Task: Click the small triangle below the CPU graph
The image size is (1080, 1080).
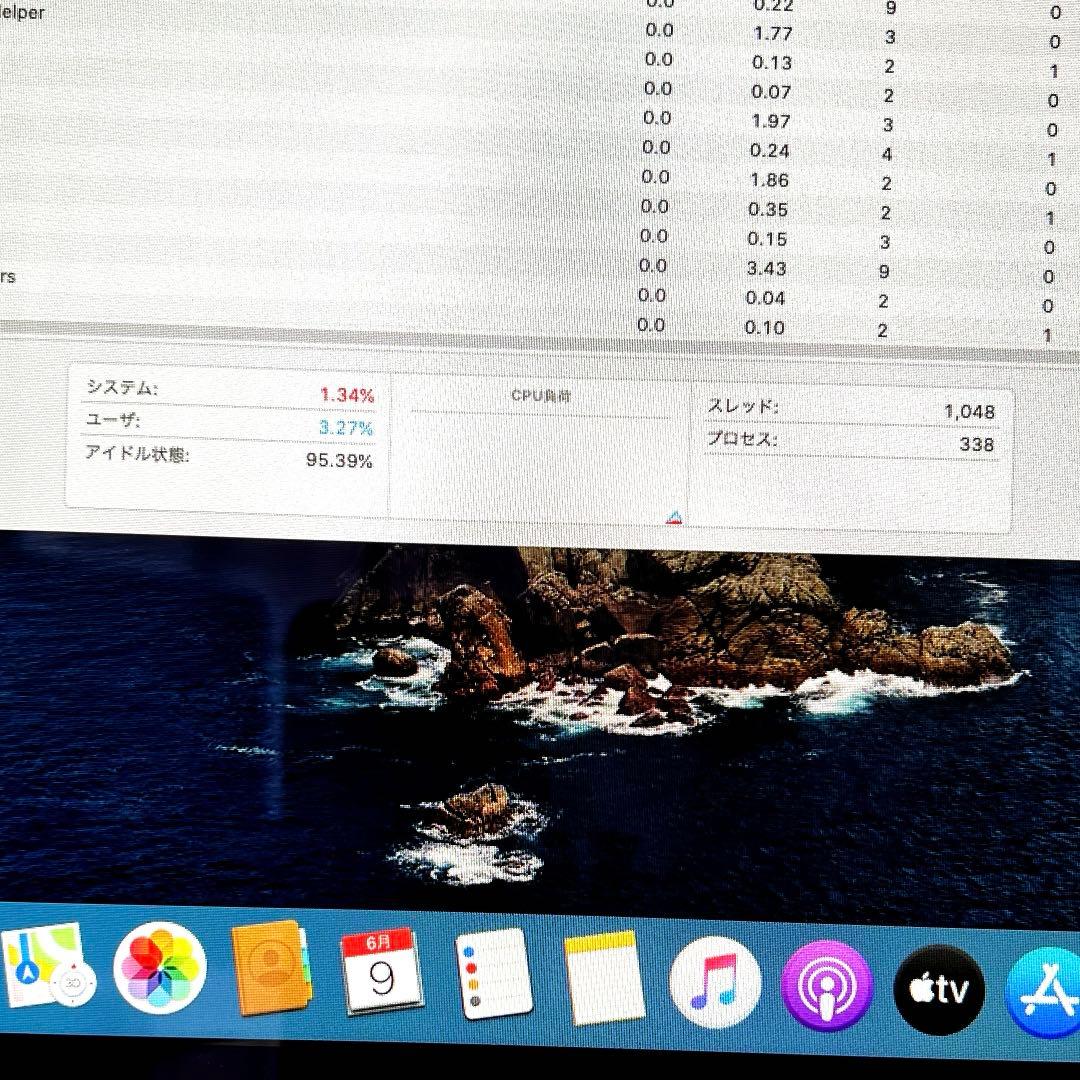Action: [674, 516]
